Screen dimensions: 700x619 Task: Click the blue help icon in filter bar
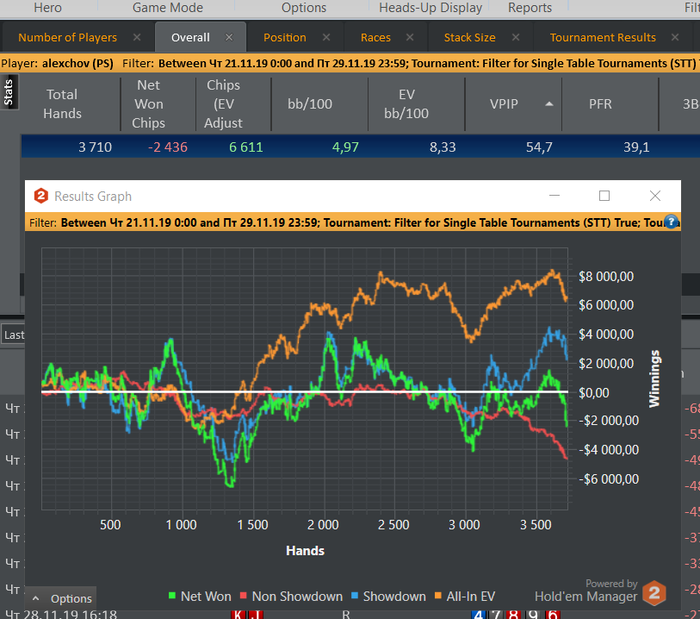coord(671,222)
